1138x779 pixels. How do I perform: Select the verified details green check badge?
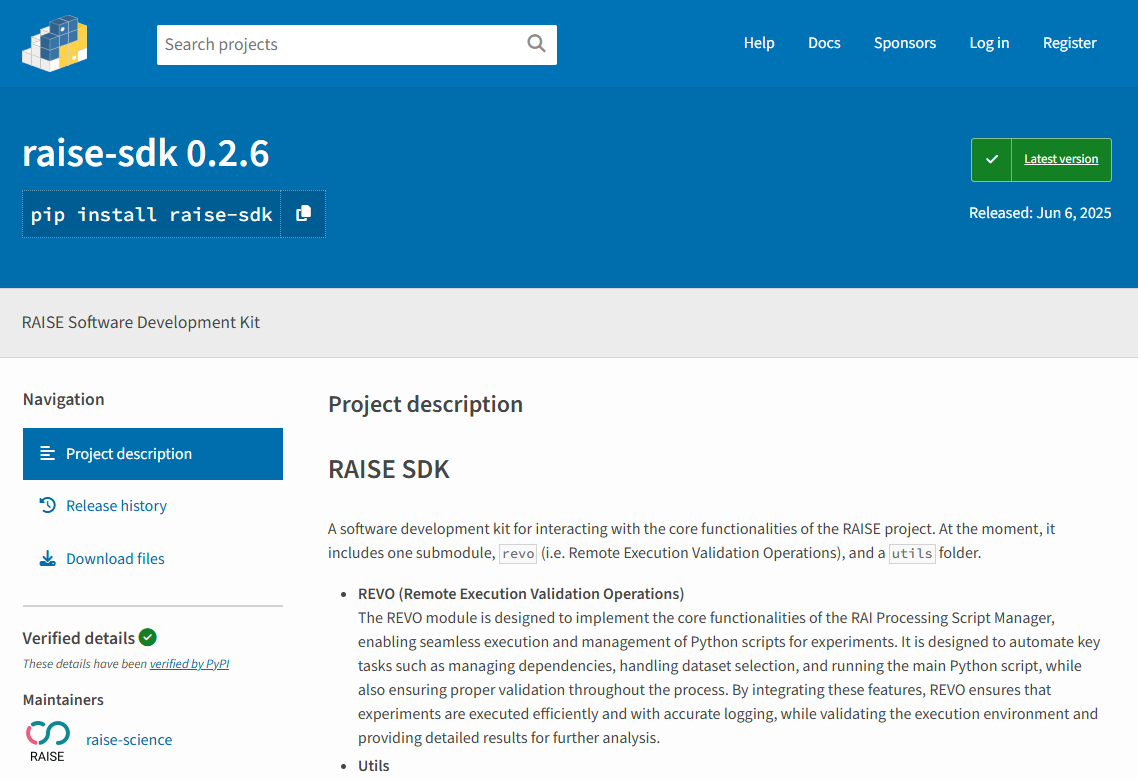click(148, 637)
